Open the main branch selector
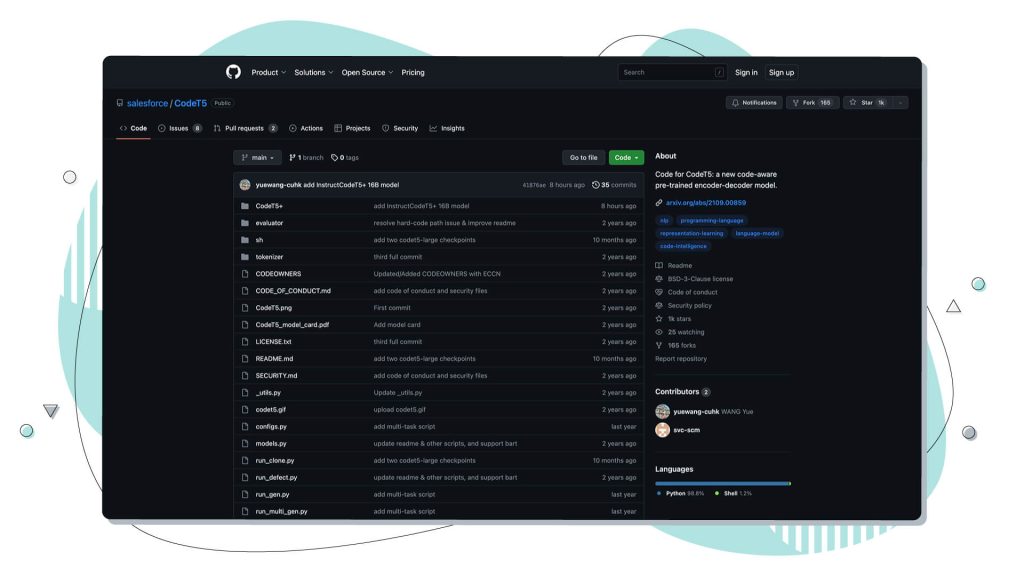 point(257,157)
